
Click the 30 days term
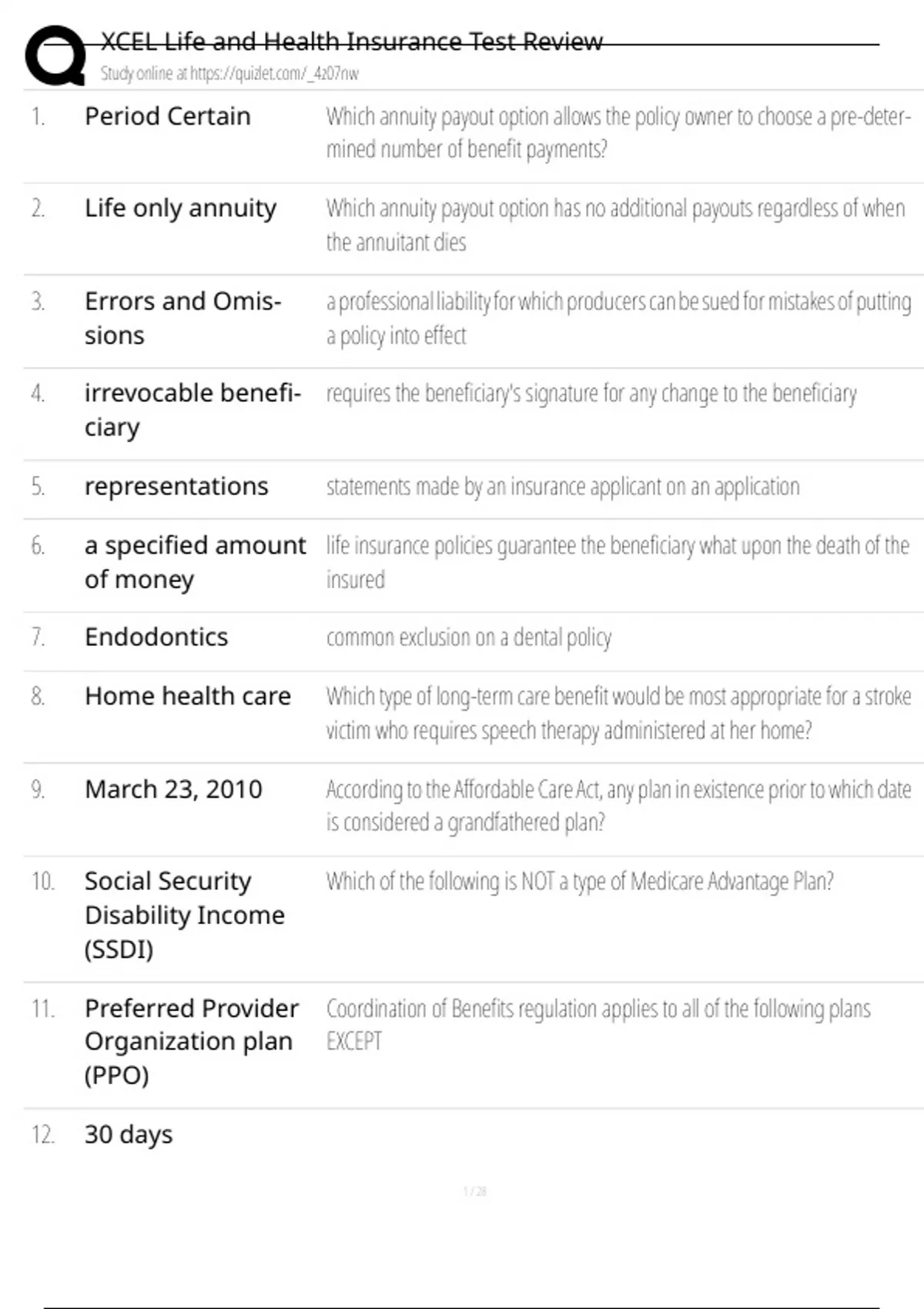(x=129, y=1134)
